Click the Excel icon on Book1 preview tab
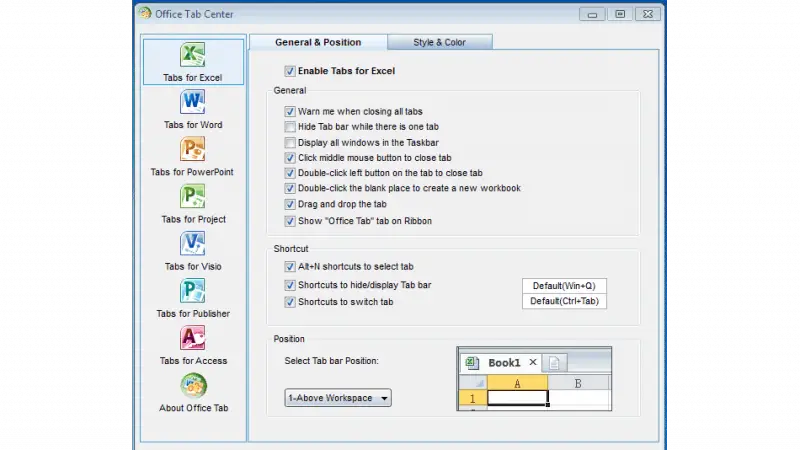This screenshot has height=450, width=800. point(472,363)
